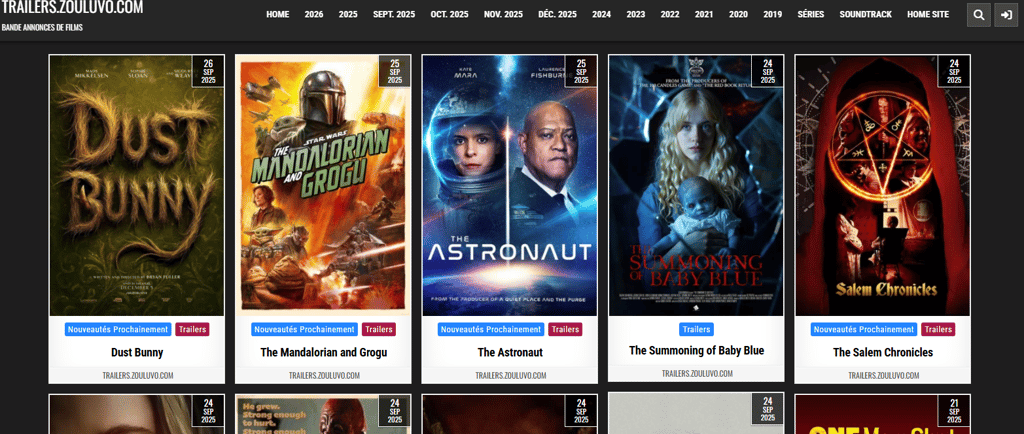The height and width of the screenshot is (434, 1024).
Task: Click TRAILERS.ZOULUVO.COM text under Salem Chronicles
Action: (x=883, y=375)
